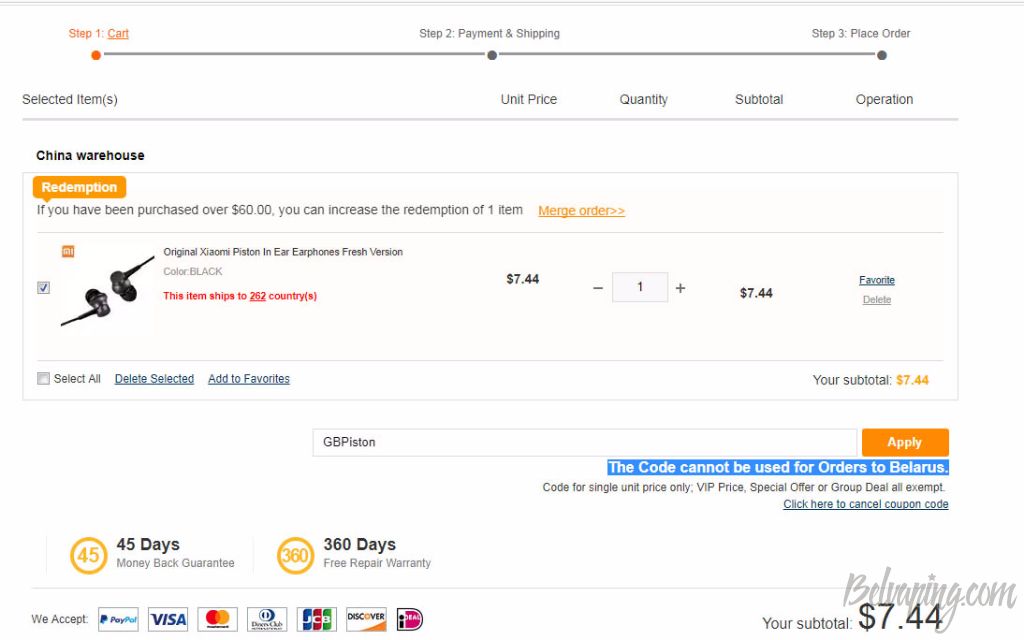Screen dimensions: 1024x640
Task: Go to Step 2: Payment & Shipping
Action: (489, 33)
